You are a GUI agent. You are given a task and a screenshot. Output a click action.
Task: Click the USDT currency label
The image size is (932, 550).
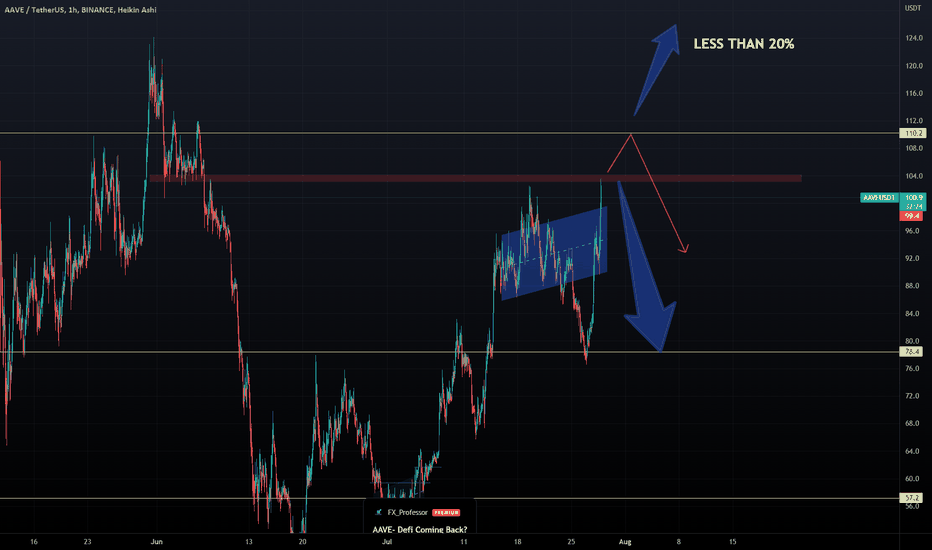coord(913,8)
